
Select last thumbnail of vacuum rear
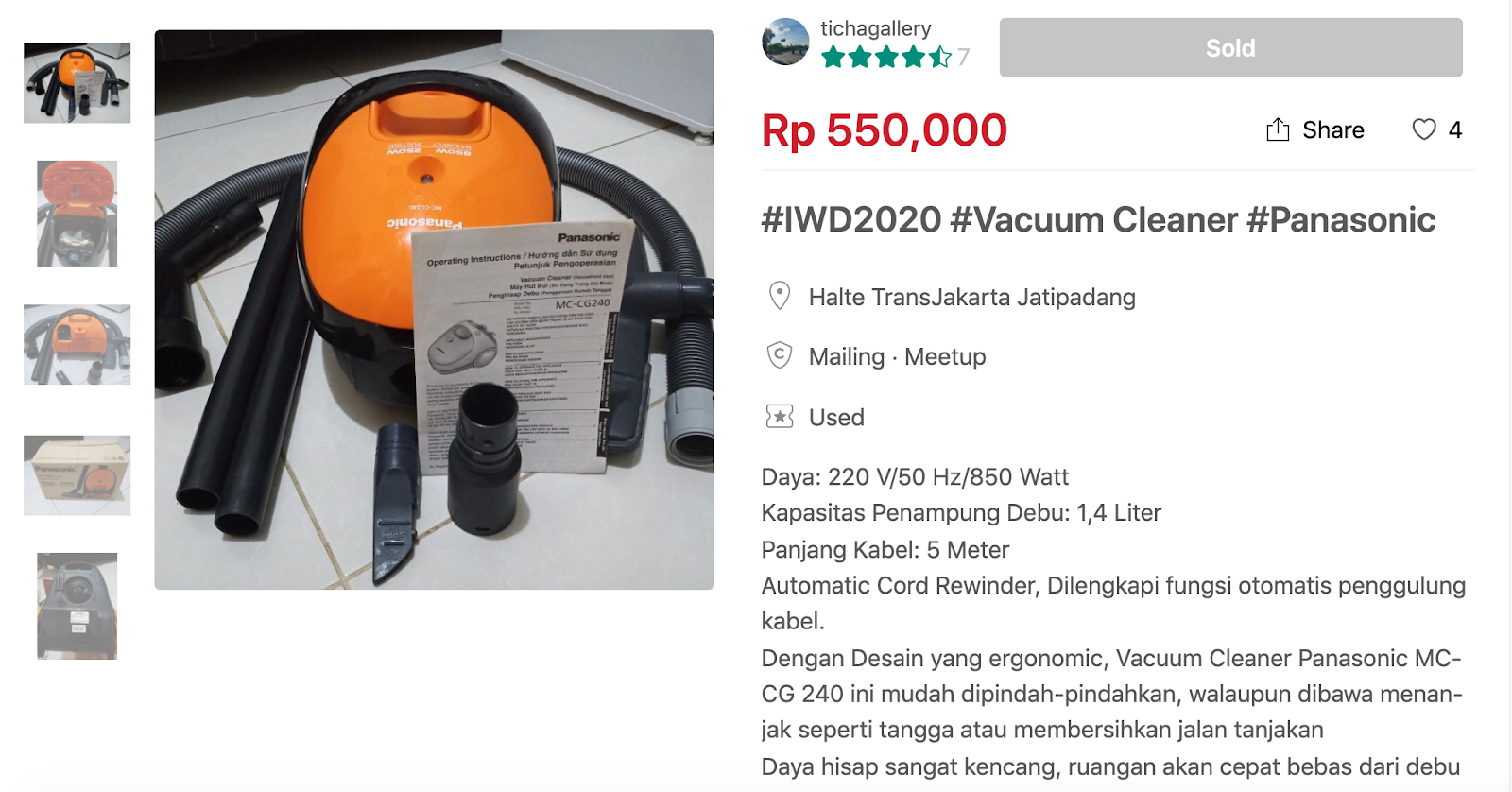coord(77,606)
